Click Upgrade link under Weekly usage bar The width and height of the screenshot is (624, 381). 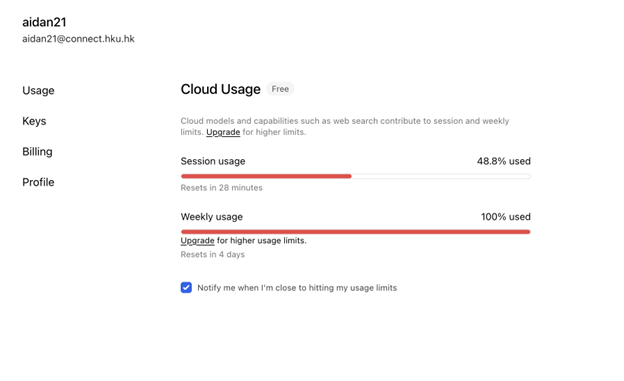(x=197, y=240)
